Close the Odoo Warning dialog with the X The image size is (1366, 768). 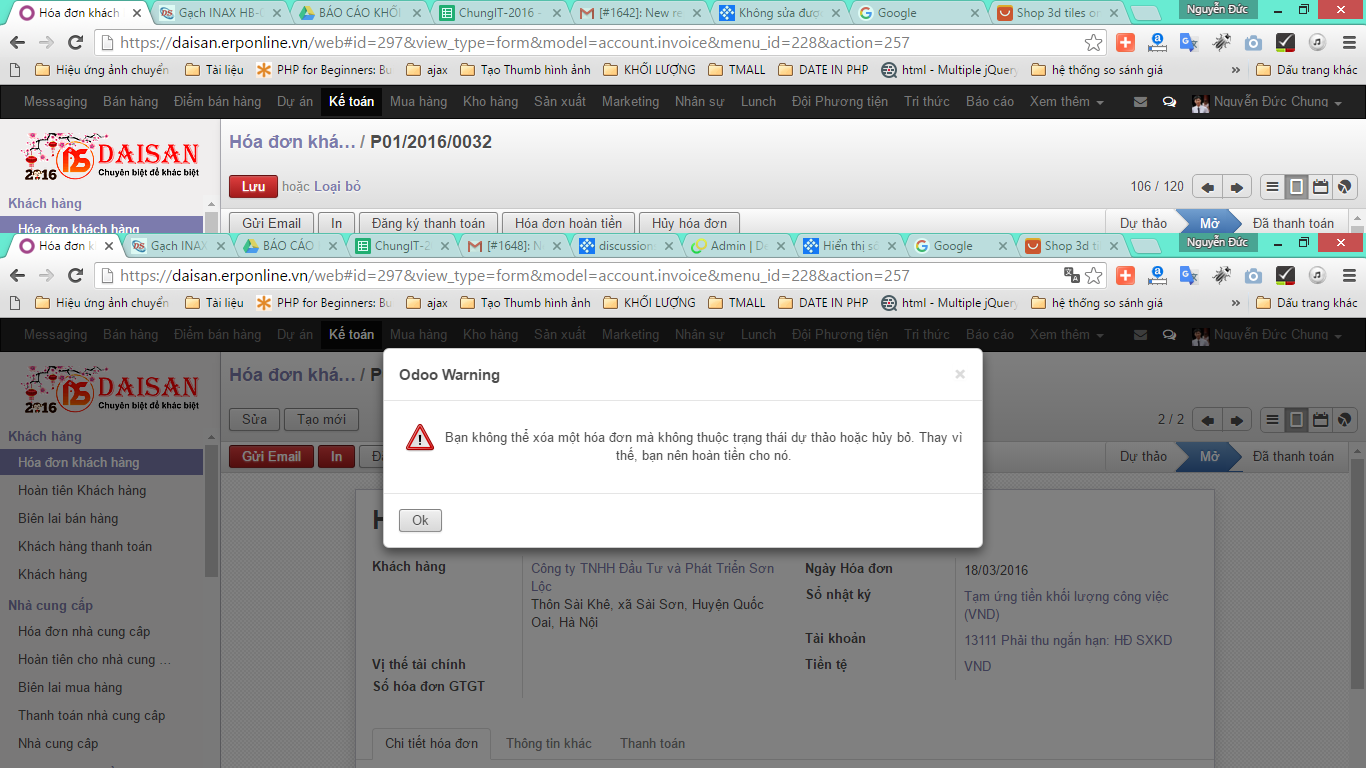pyautogui.click(x=960, y=374)
